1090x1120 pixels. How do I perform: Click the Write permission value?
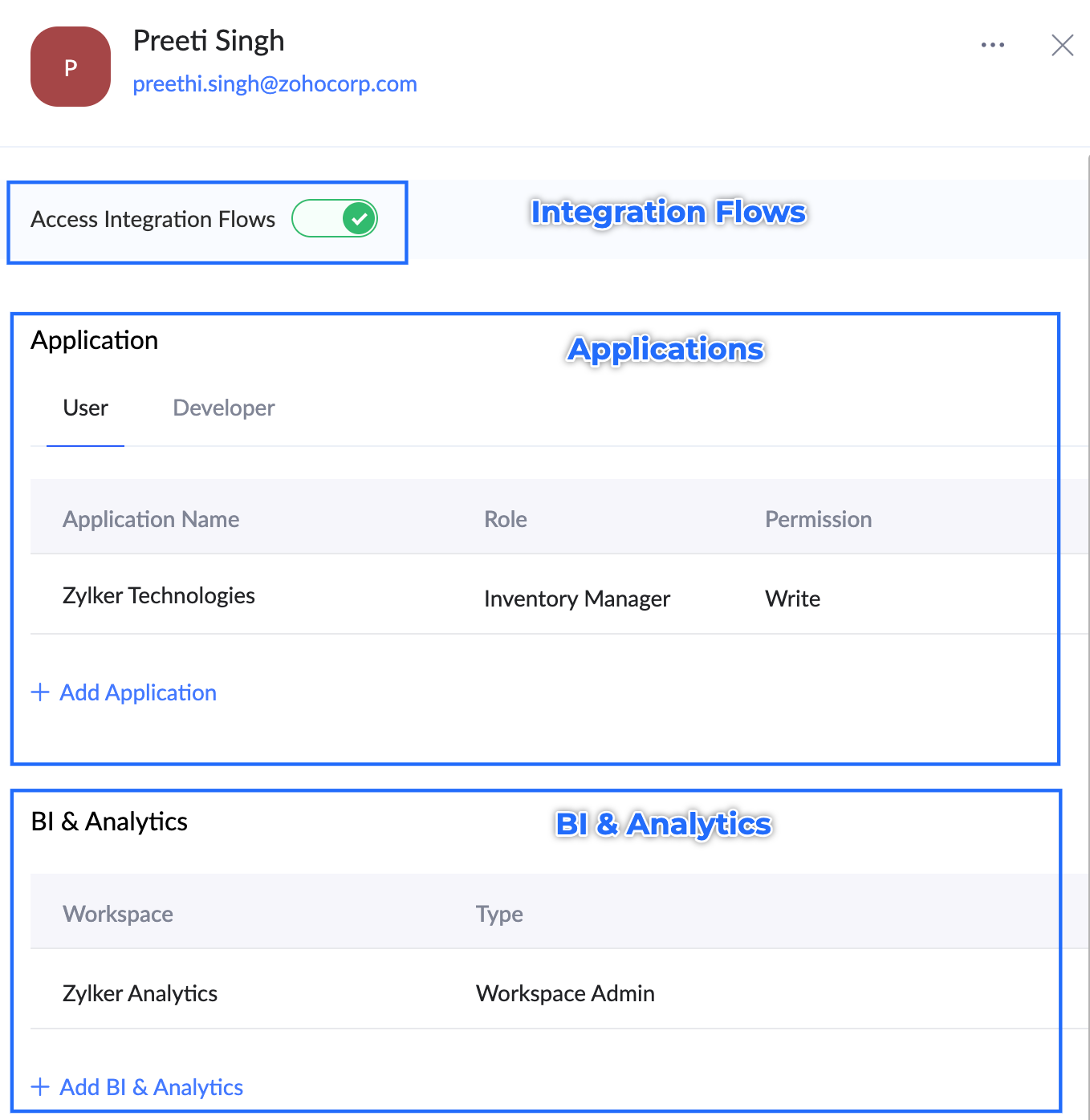[792, 599]
